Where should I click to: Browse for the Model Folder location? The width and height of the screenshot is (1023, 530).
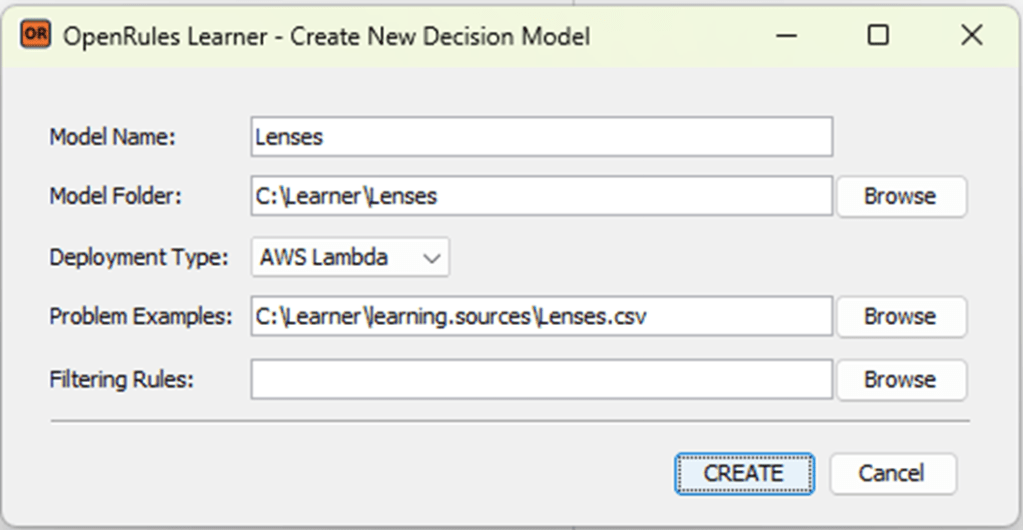pos(900,196)
